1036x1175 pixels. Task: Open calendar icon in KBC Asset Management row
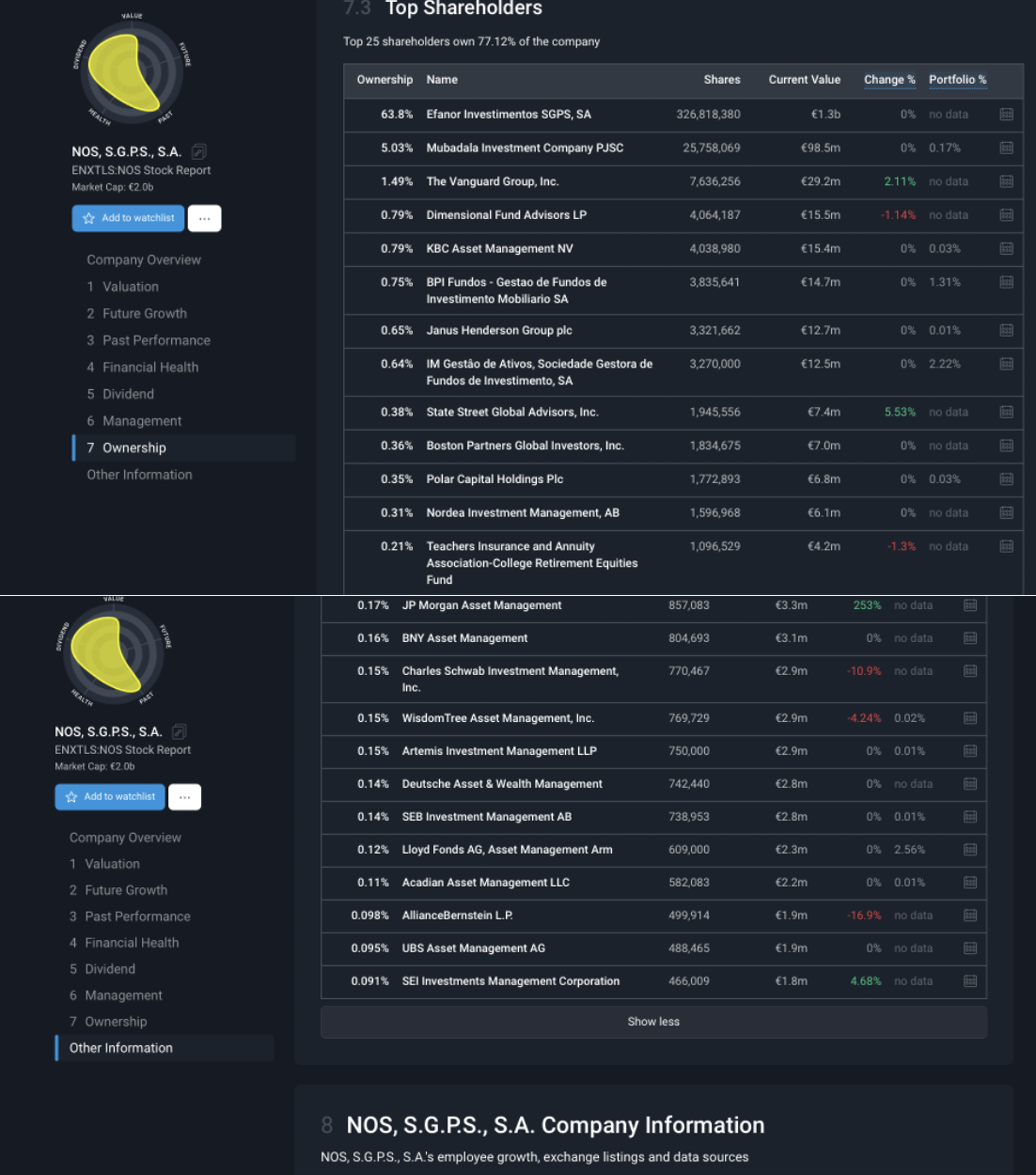1006,249
